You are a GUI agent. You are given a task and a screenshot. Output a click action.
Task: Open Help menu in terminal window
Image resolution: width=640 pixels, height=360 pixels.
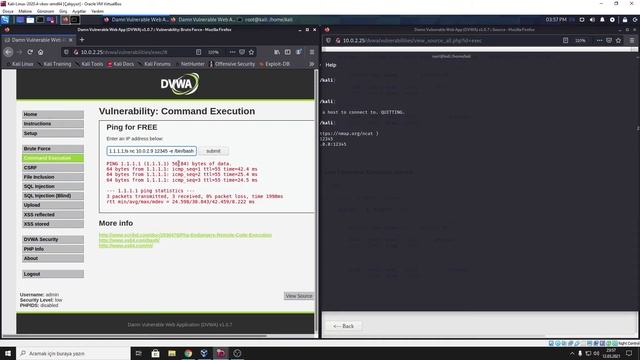331,65
